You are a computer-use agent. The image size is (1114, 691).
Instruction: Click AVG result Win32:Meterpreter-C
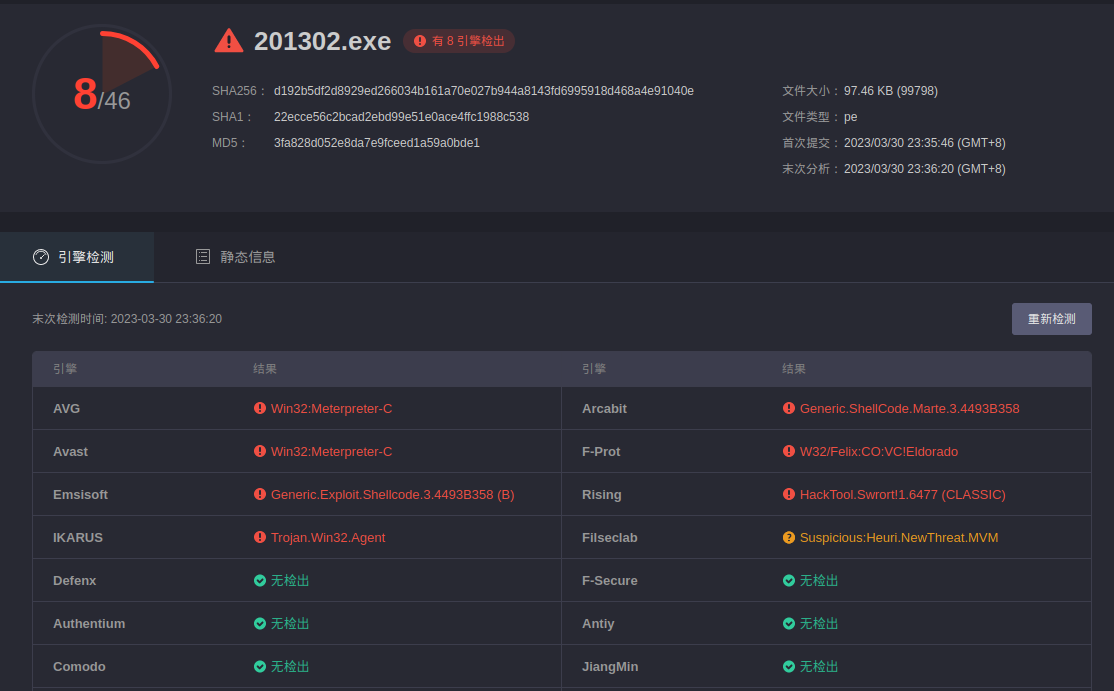coord(331,408)
